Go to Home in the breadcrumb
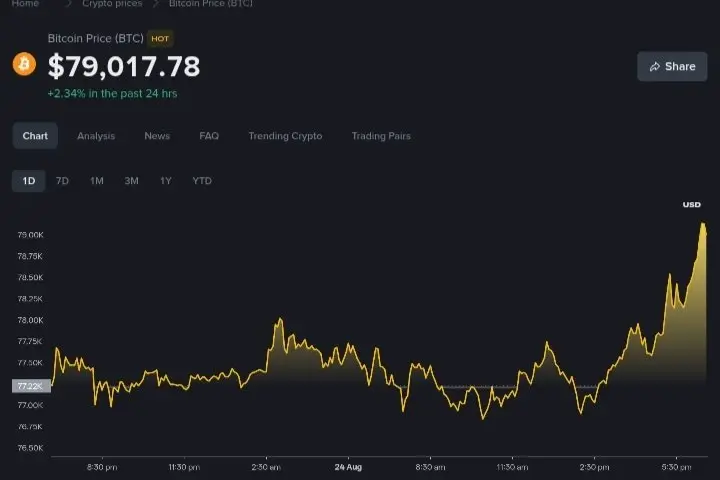This screenshot has height=480, width=720. coord(25,4)
